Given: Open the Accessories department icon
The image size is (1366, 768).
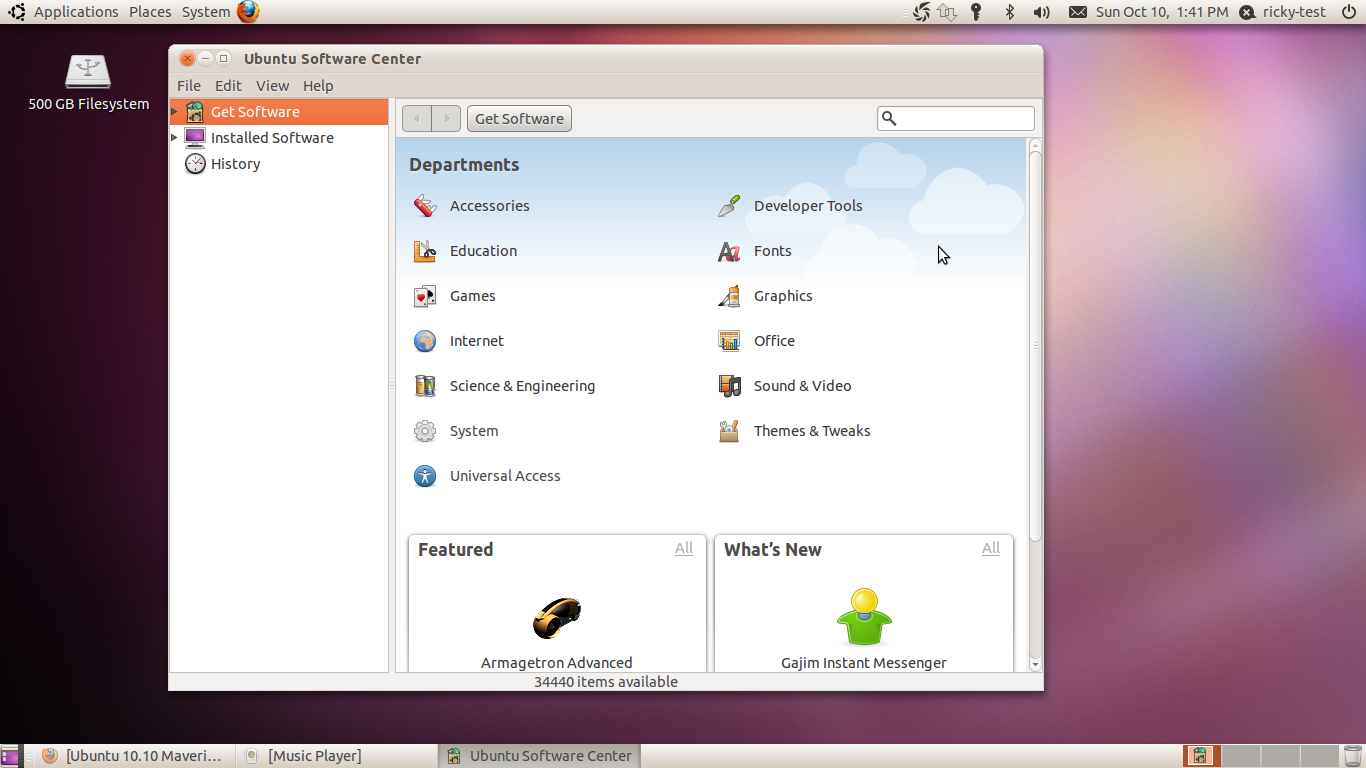Looking at the screenshot, I should point(425,206).
